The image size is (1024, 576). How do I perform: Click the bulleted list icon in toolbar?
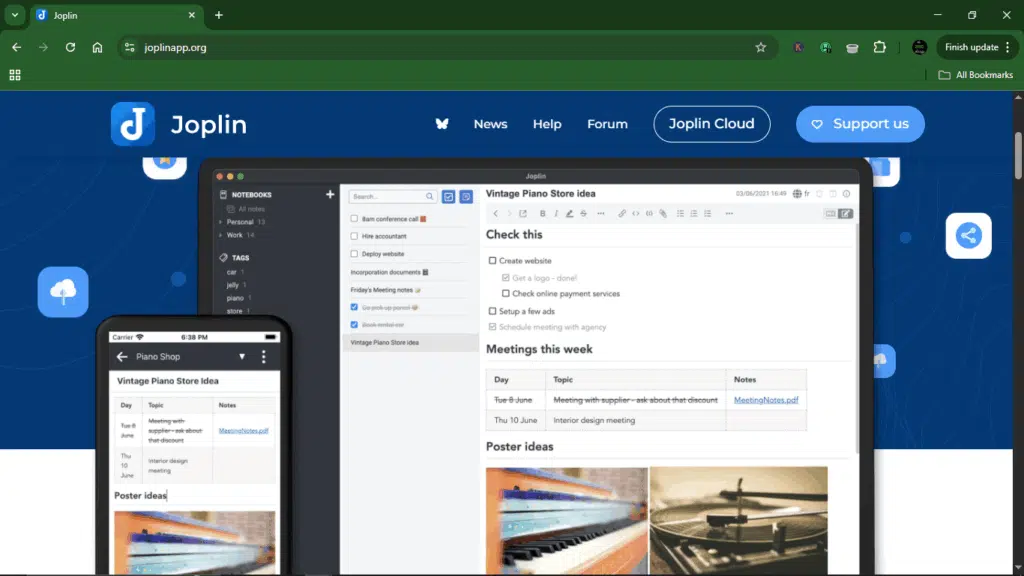pyautogui.click(x=680, y=214)
